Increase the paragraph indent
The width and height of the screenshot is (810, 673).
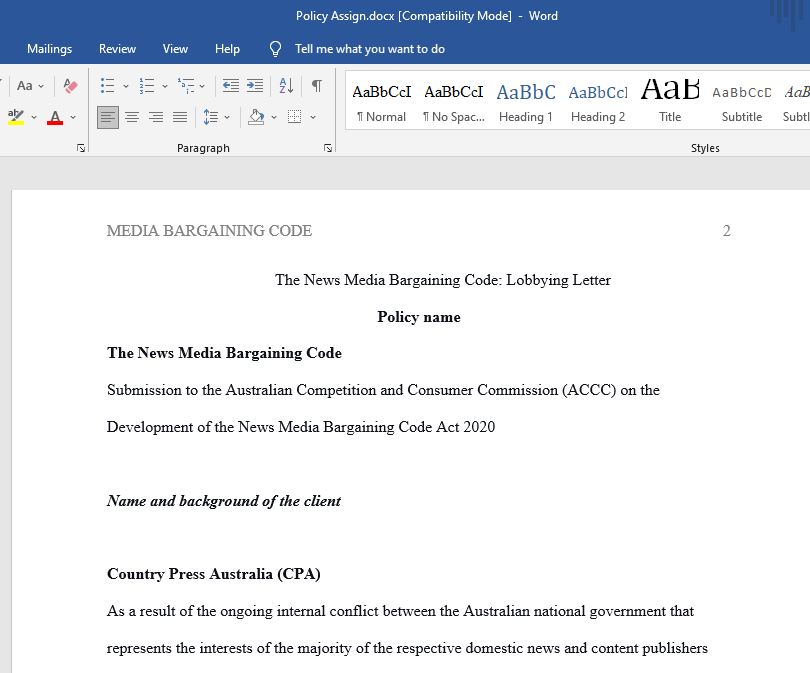255,86
